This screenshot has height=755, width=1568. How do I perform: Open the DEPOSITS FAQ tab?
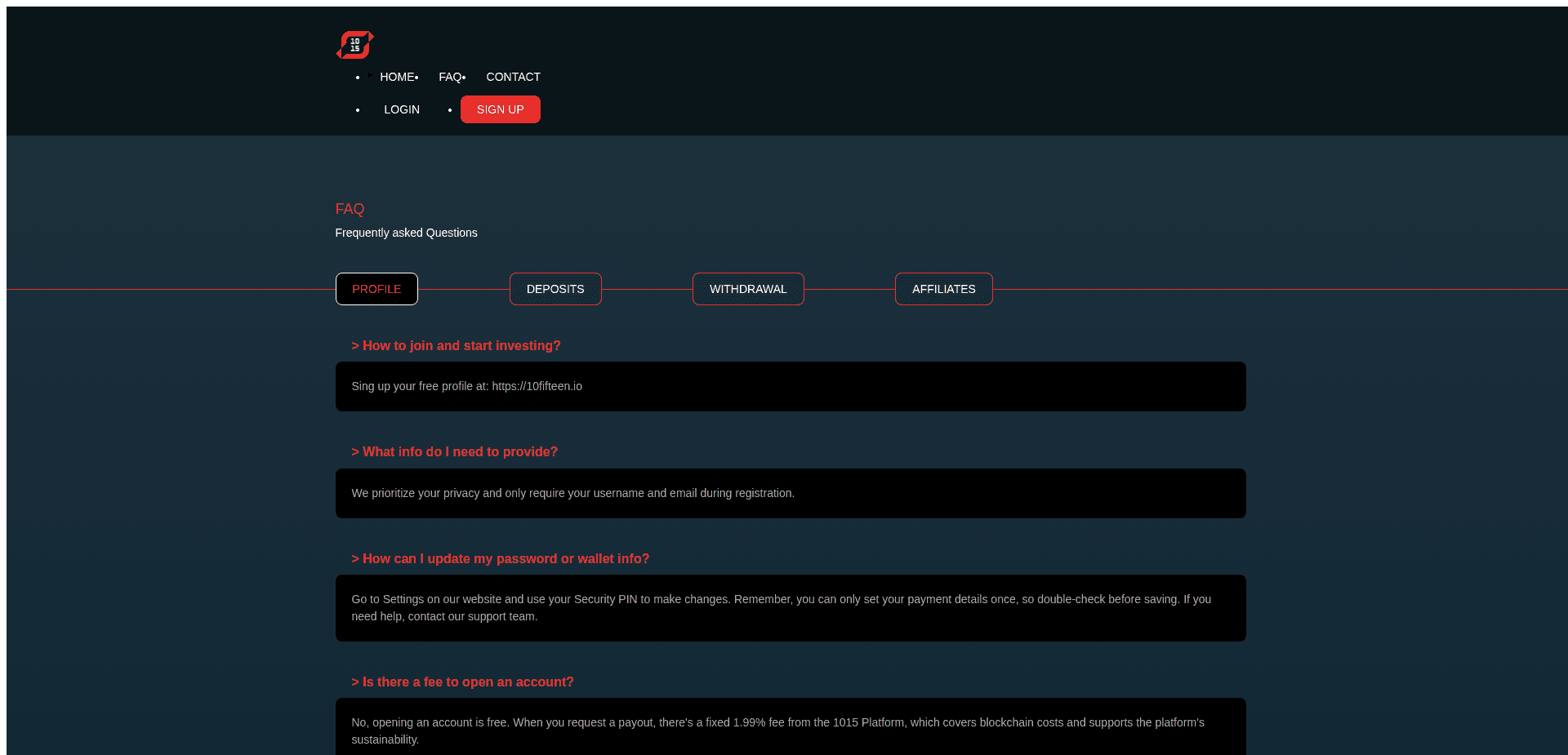click(555, 289)
